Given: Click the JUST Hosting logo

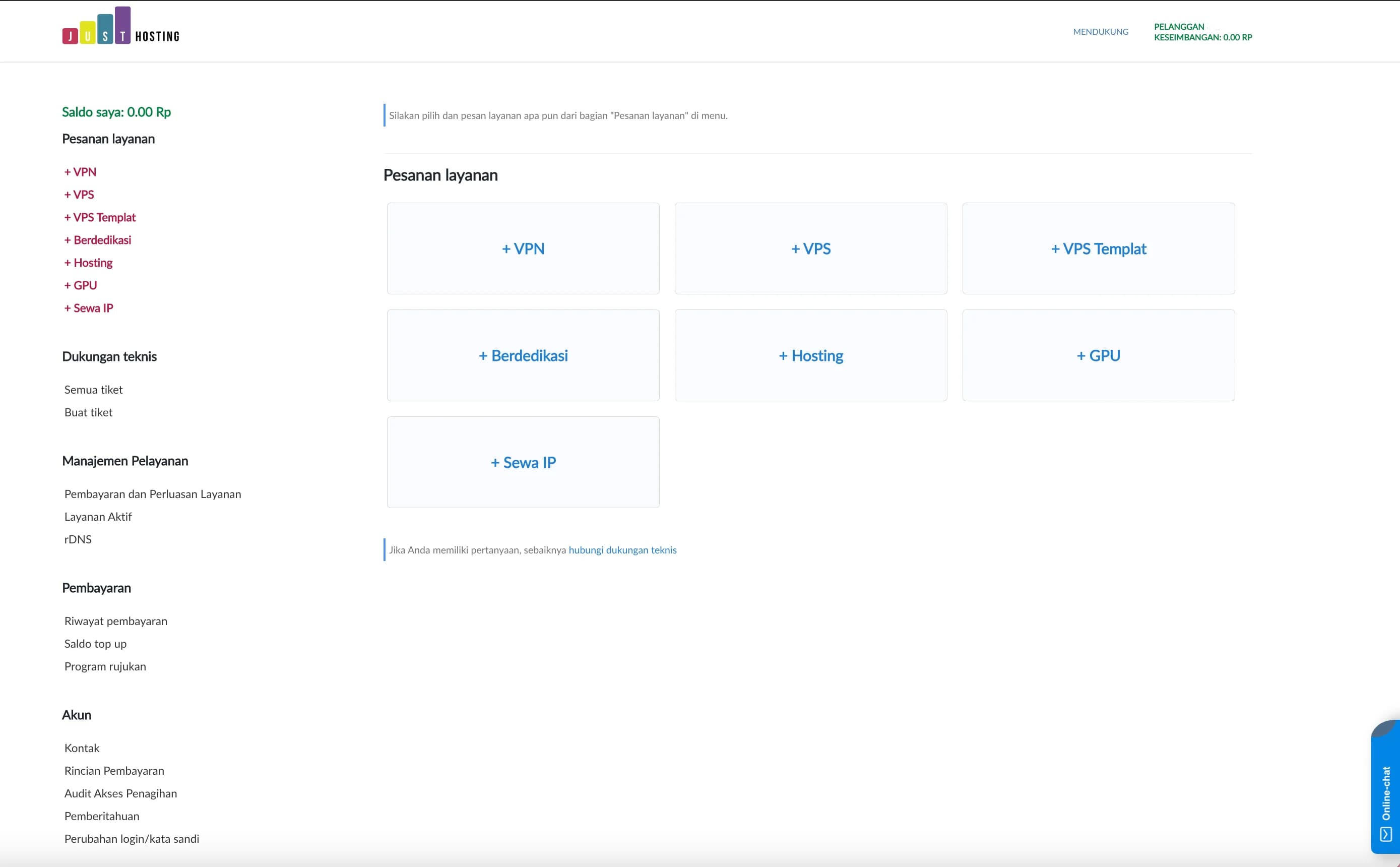Looking at the screenshot, I should pyautogui.click(x=120, y=27).
